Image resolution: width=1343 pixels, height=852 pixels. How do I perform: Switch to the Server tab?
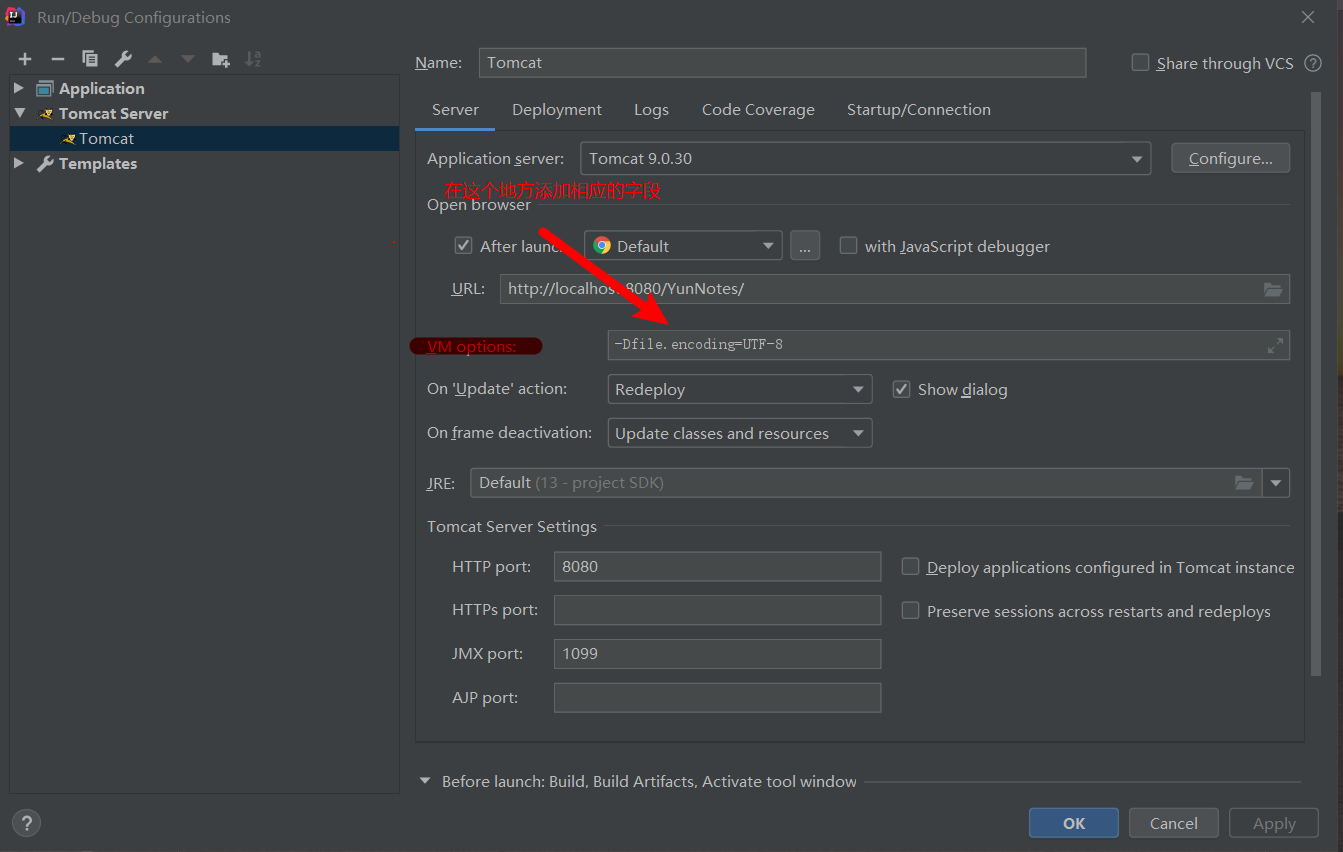[455, 110]
